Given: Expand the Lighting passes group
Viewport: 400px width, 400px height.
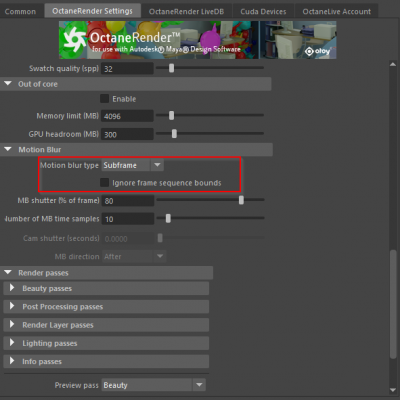Looking at the screenshot, I should coord(106,343).
